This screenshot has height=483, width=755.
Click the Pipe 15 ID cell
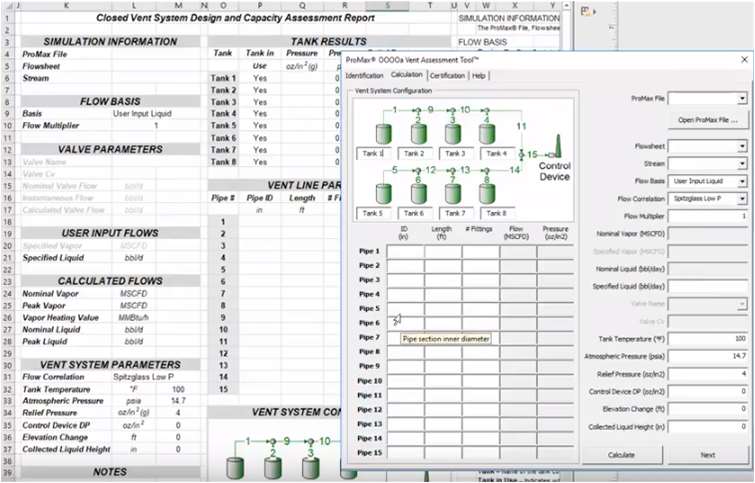pyautogui.click(x=405, y=453)
